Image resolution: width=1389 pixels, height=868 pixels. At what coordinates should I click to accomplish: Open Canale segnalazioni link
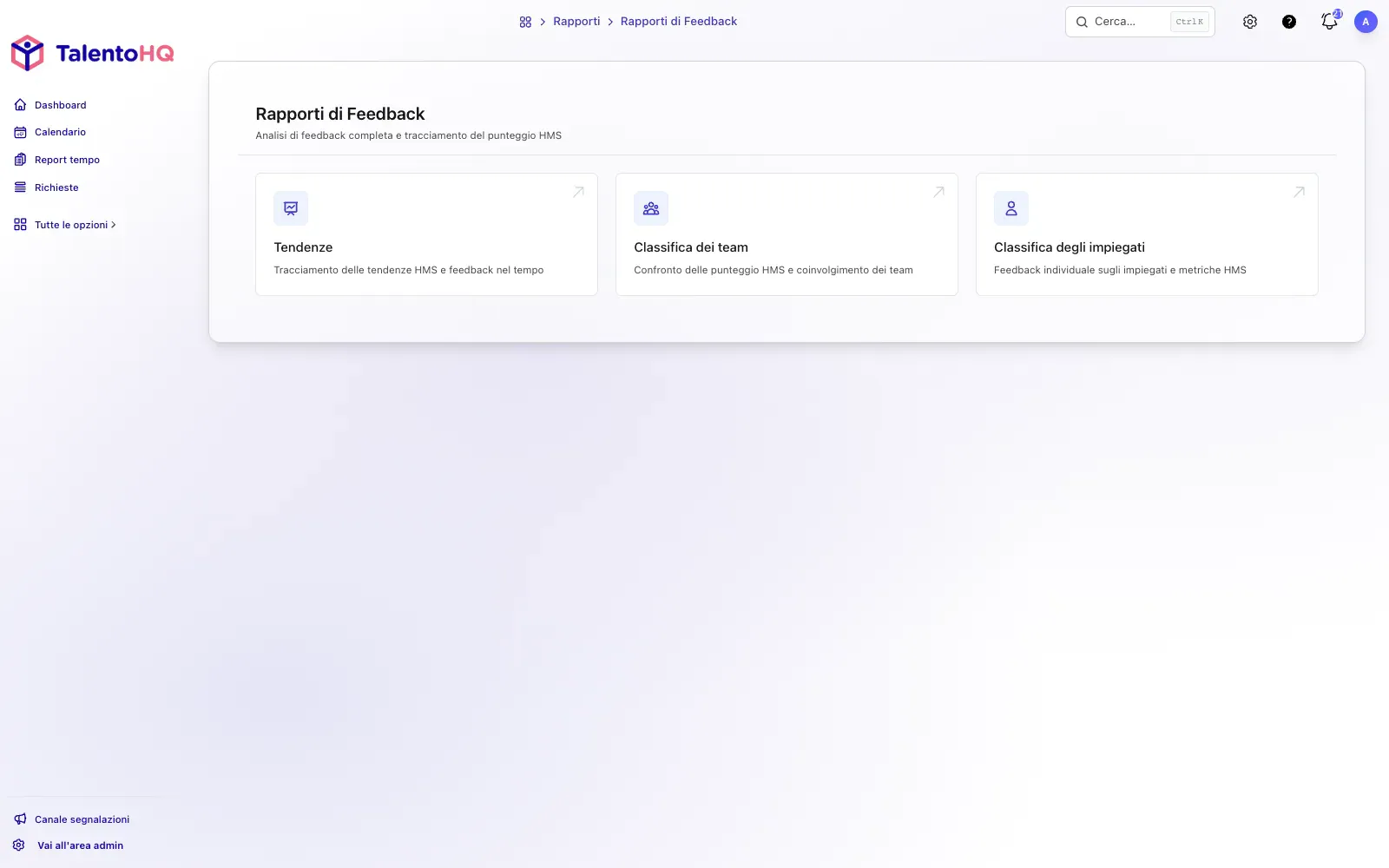[72, 819]
